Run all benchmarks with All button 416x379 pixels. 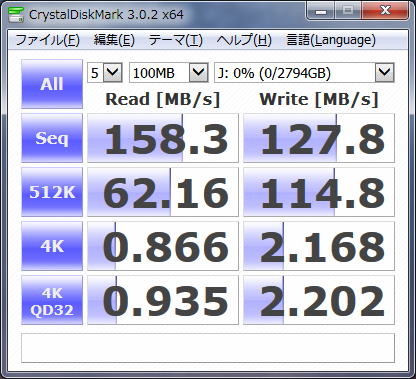(52, 84)
